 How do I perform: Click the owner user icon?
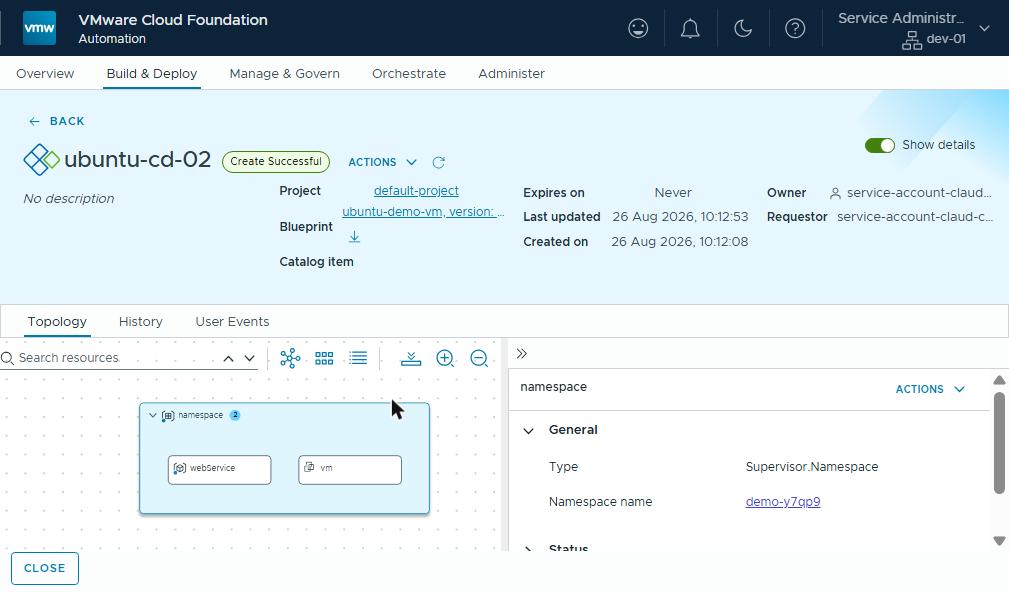[x=835, y=193]
